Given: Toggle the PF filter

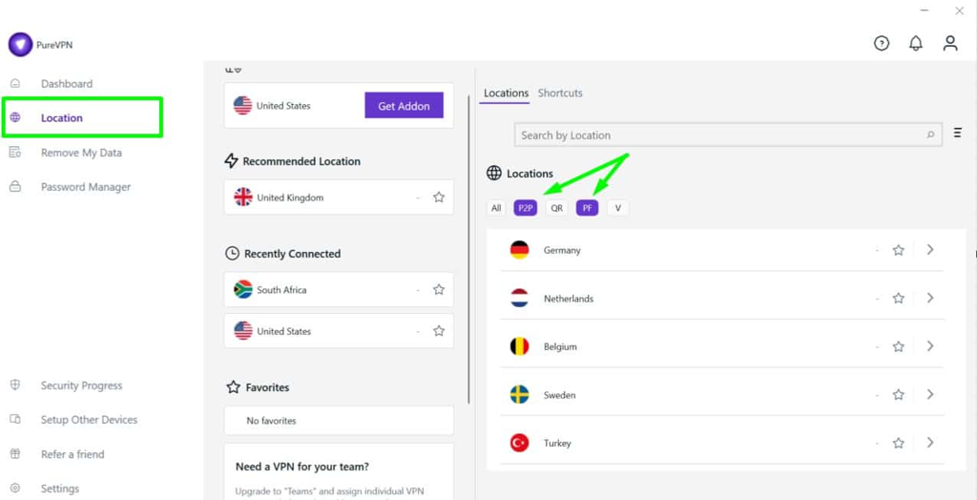Looking at the screenshot, I should point(587,208).
